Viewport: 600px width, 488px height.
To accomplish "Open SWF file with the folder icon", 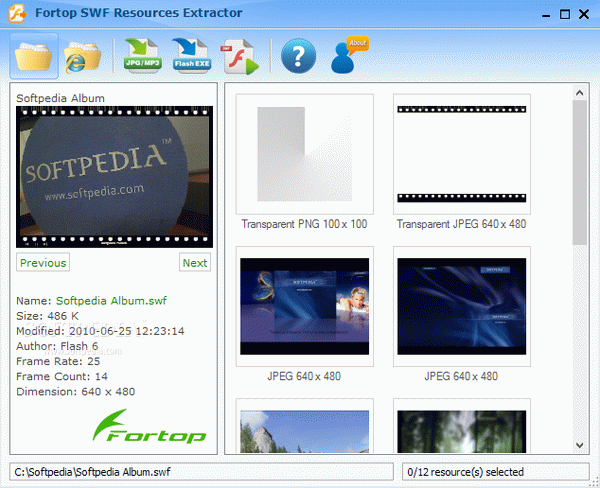I will click(34, 56).
